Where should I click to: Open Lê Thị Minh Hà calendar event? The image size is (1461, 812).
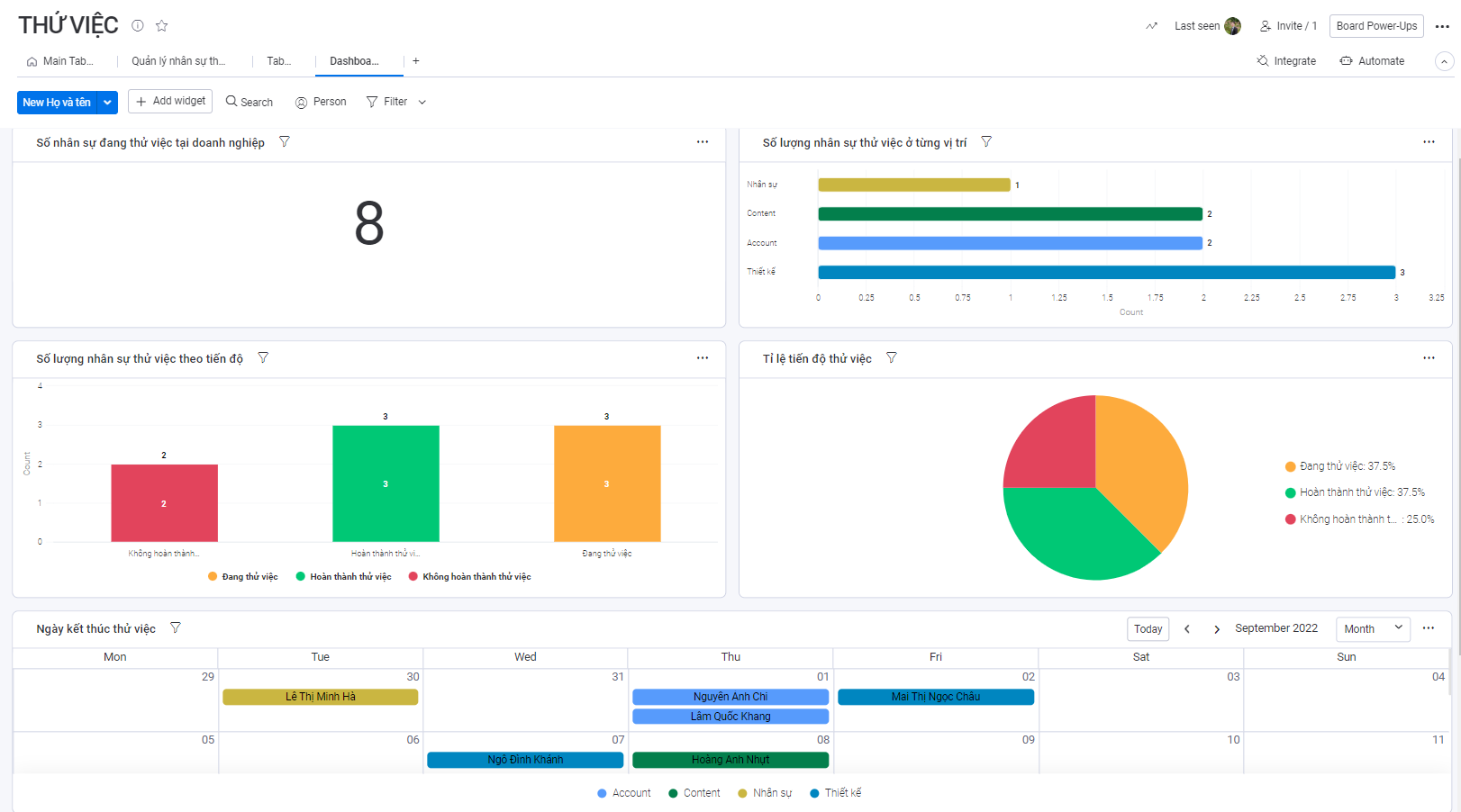tap(320, 697)
